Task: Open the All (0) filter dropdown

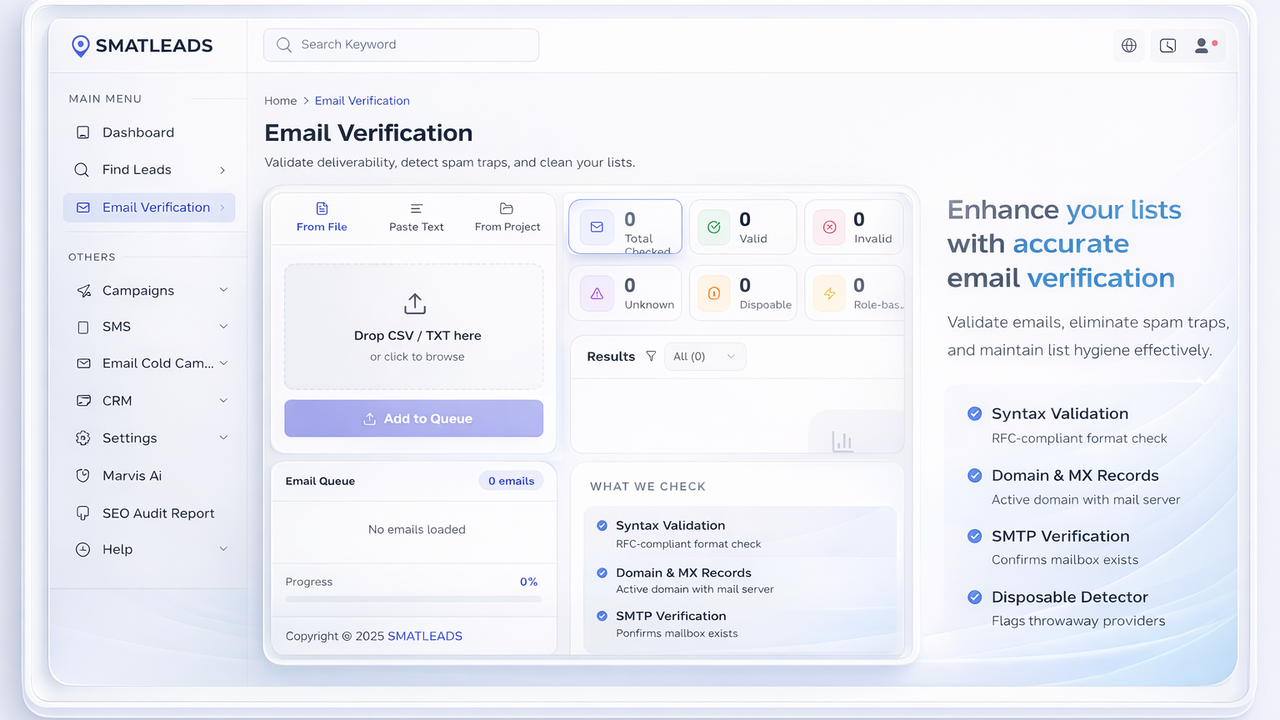Action: [704, 356]
